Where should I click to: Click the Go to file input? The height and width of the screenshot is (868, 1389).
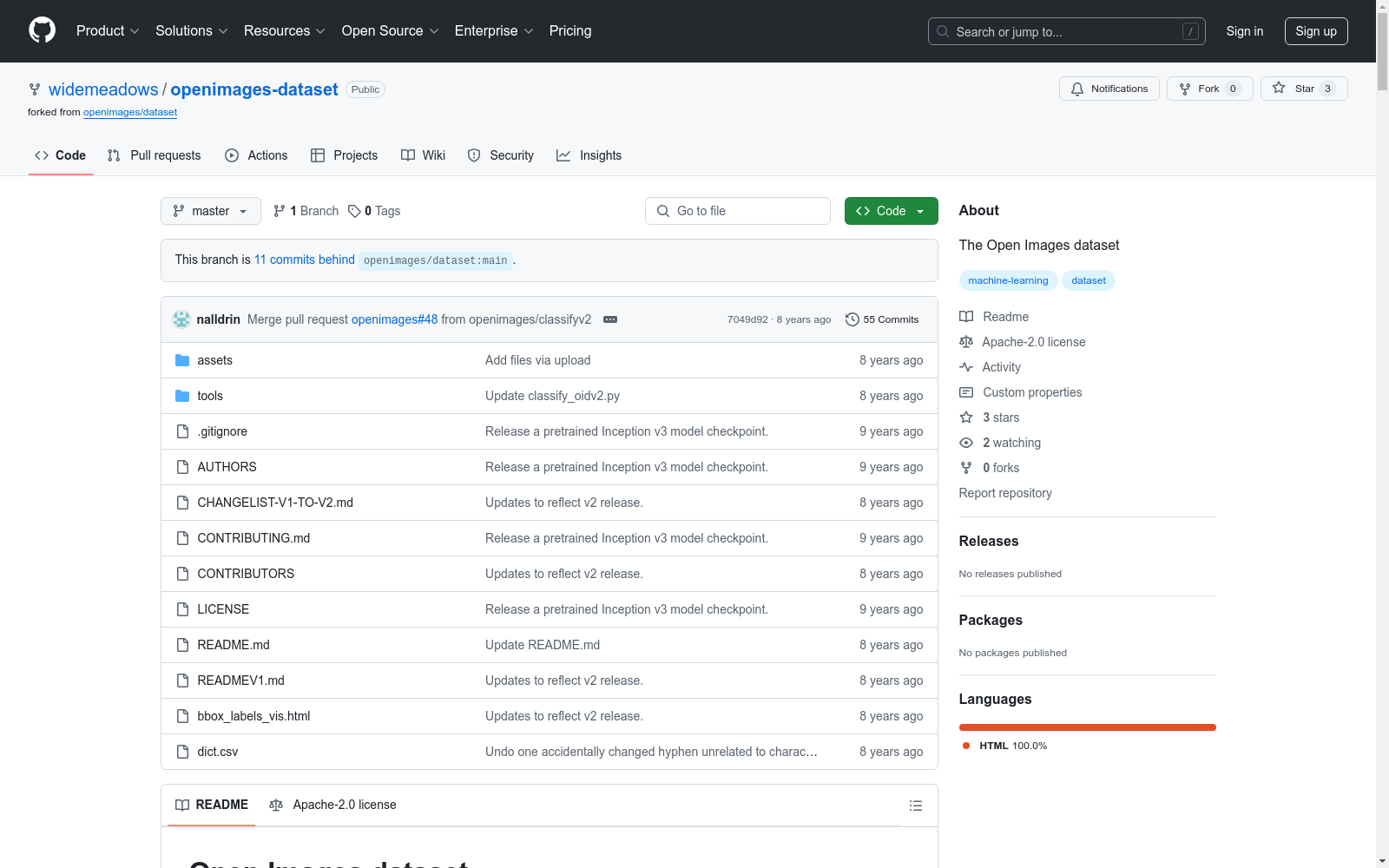[x=738, y=211]
